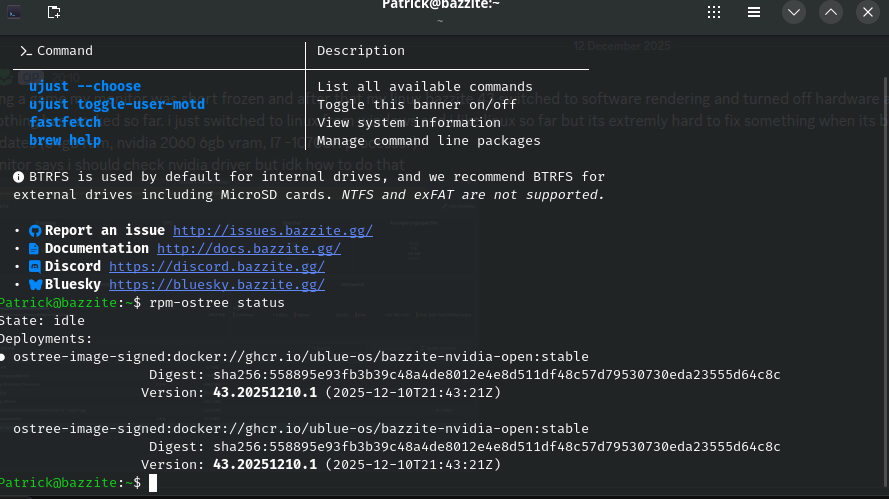This screenshot has width=889, height=499.
Task: Follow the discord.bazzite.gg link
Action: point(216,267)
